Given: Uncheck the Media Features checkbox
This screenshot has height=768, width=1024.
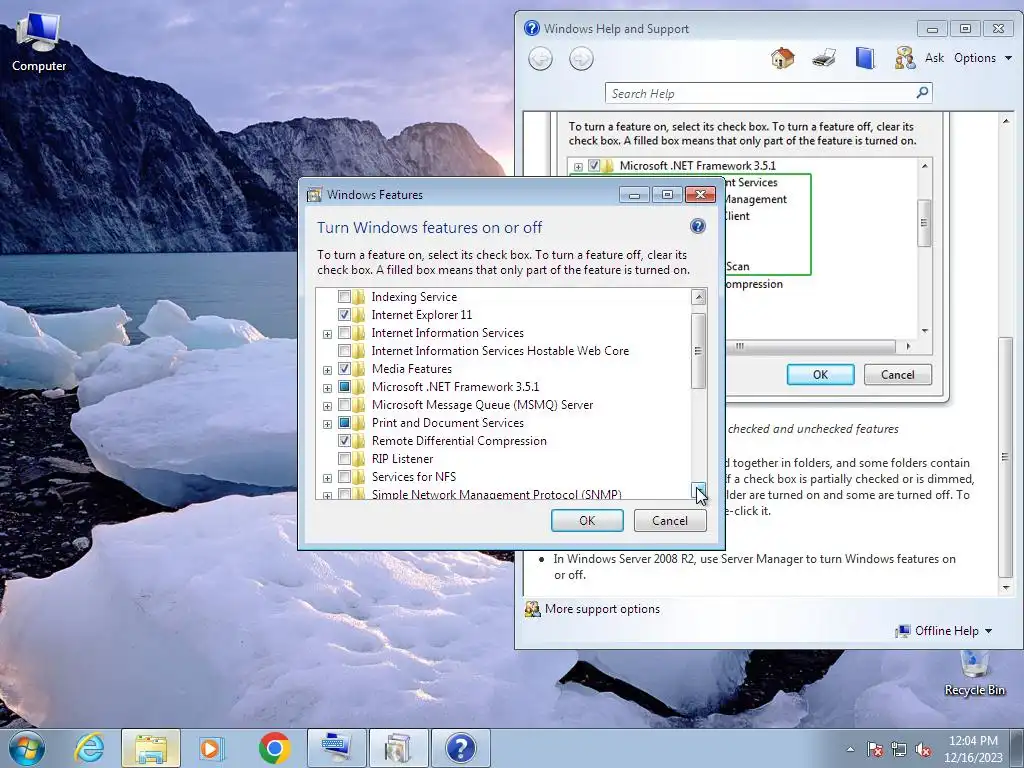Looking at the screenshot, I should point(344,369).
